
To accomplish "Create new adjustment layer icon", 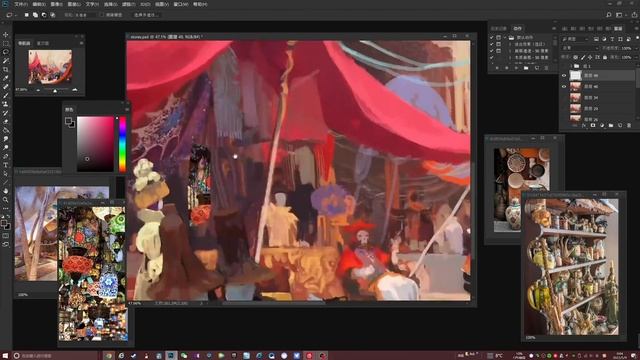I will 602,125.
